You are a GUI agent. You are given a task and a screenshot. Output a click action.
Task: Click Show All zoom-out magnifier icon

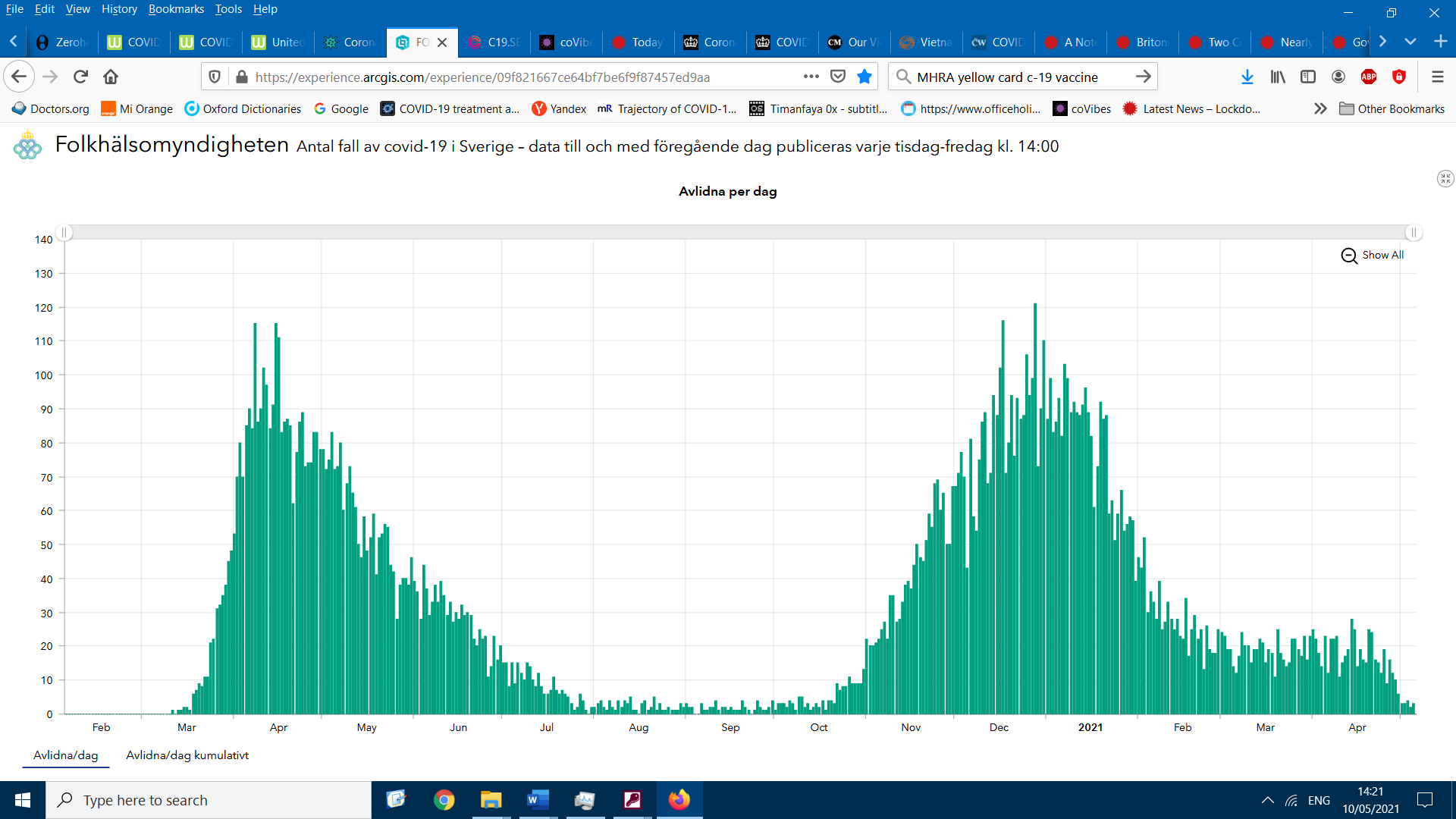point(1349,256)
